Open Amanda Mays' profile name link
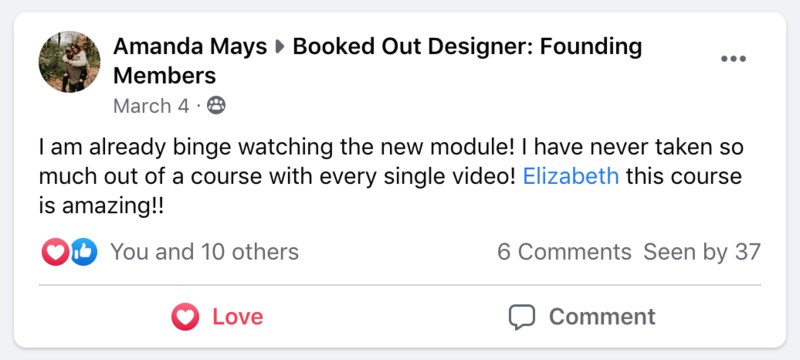This screenshot has width=800, height=360. click(190, 47)
